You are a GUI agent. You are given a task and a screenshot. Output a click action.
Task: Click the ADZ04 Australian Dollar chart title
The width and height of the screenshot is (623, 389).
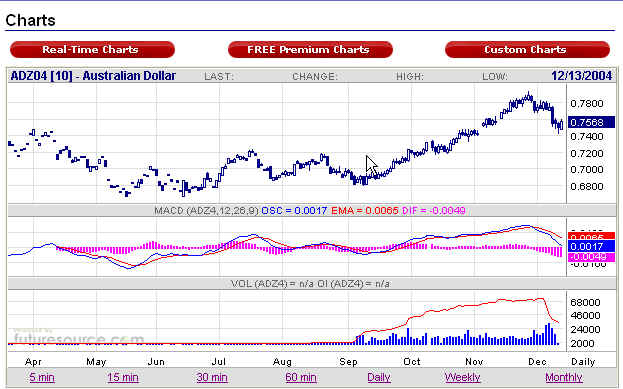pos(93,75)
